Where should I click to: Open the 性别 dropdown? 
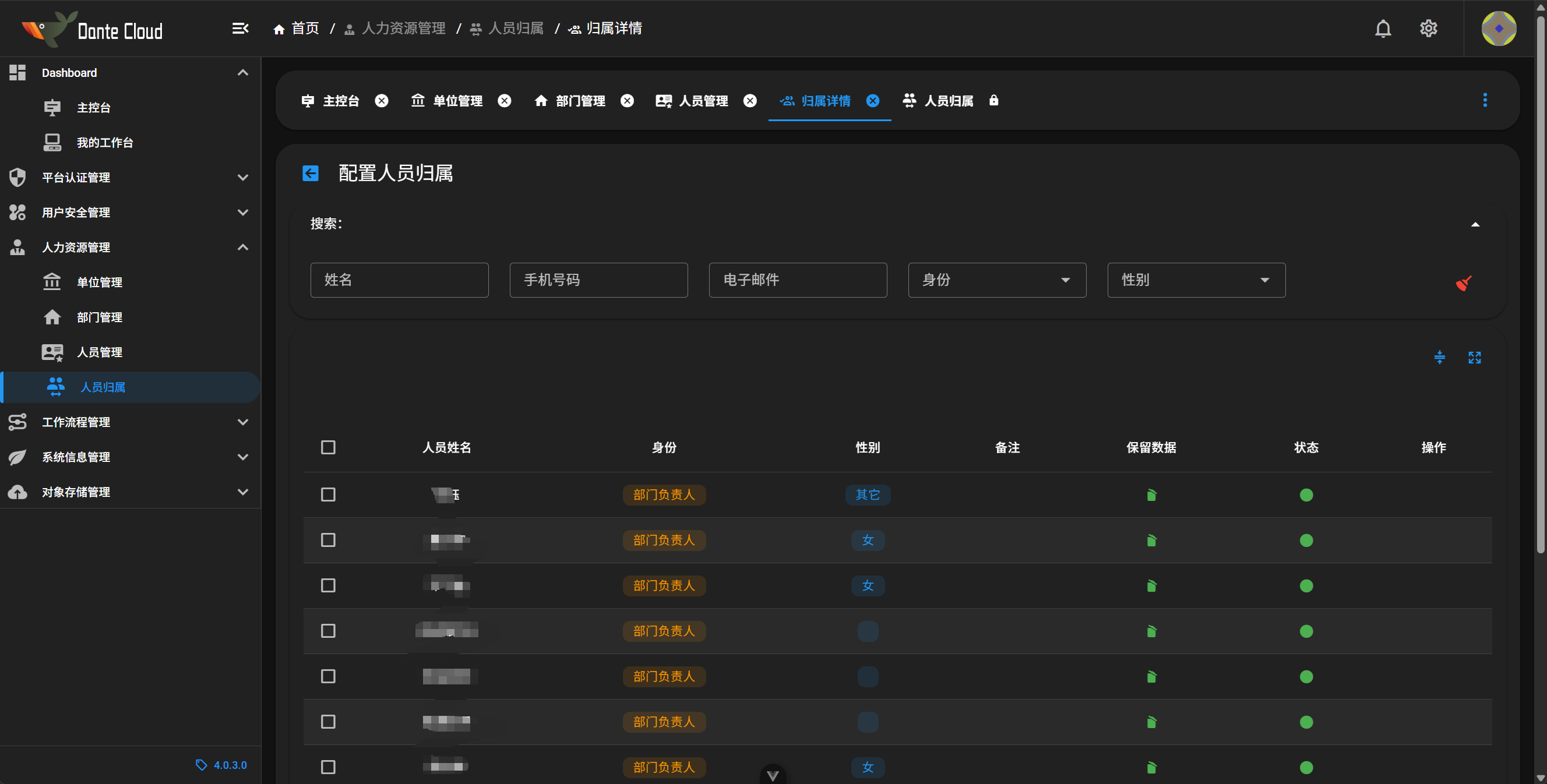1196,280
